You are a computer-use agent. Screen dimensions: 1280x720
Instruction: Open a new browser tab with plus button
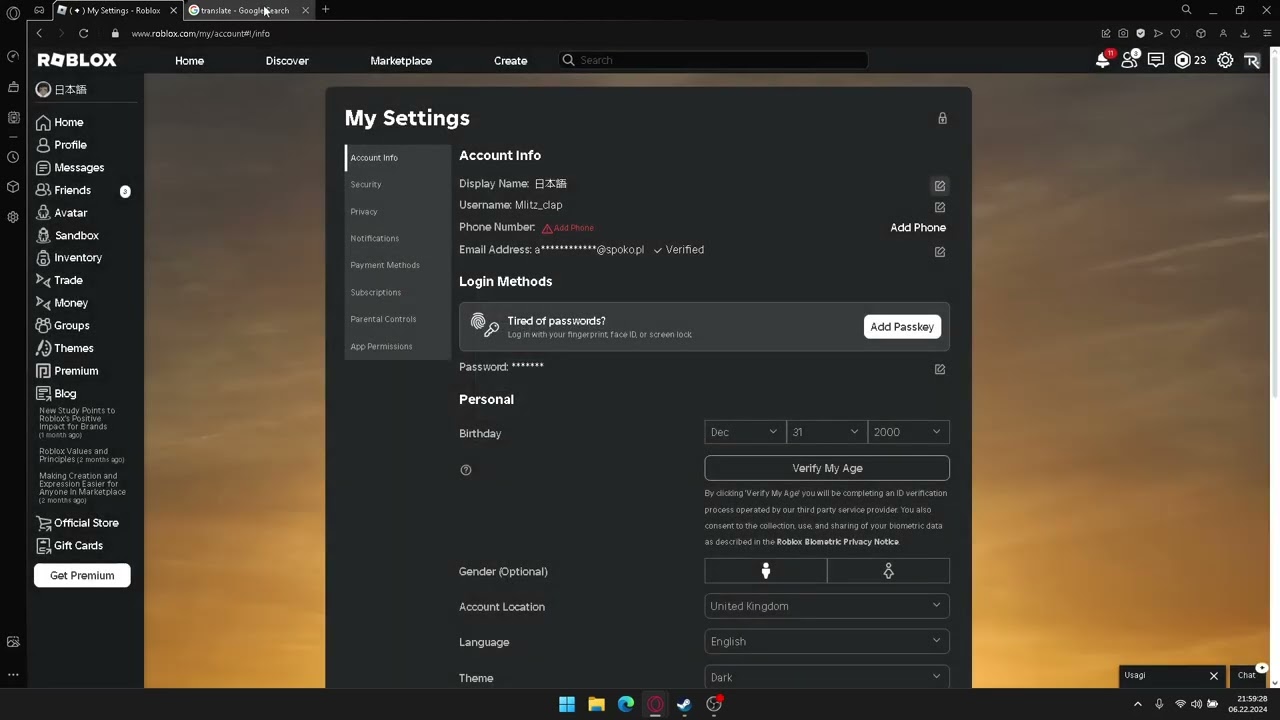(x=325, y=10)
